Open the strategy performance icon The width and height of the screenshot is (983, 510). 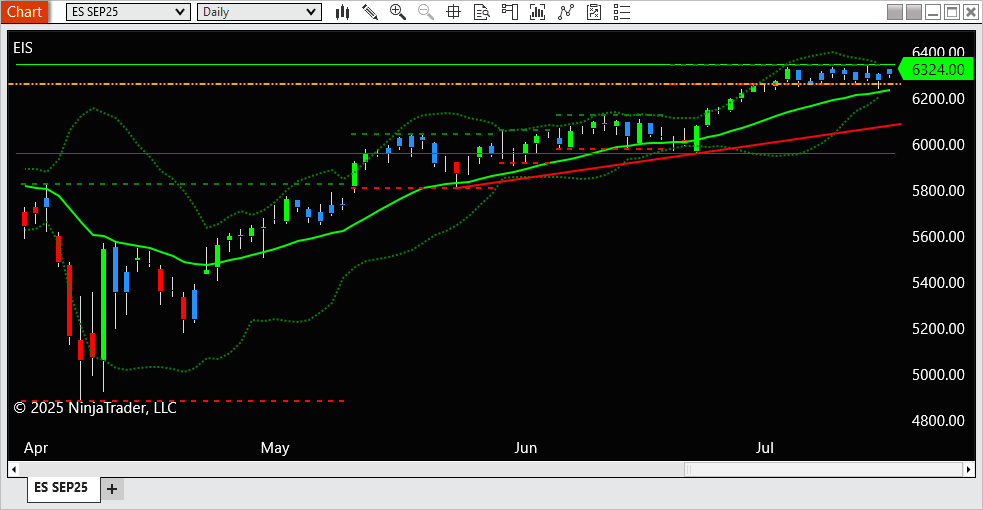(x=594, y=12)
